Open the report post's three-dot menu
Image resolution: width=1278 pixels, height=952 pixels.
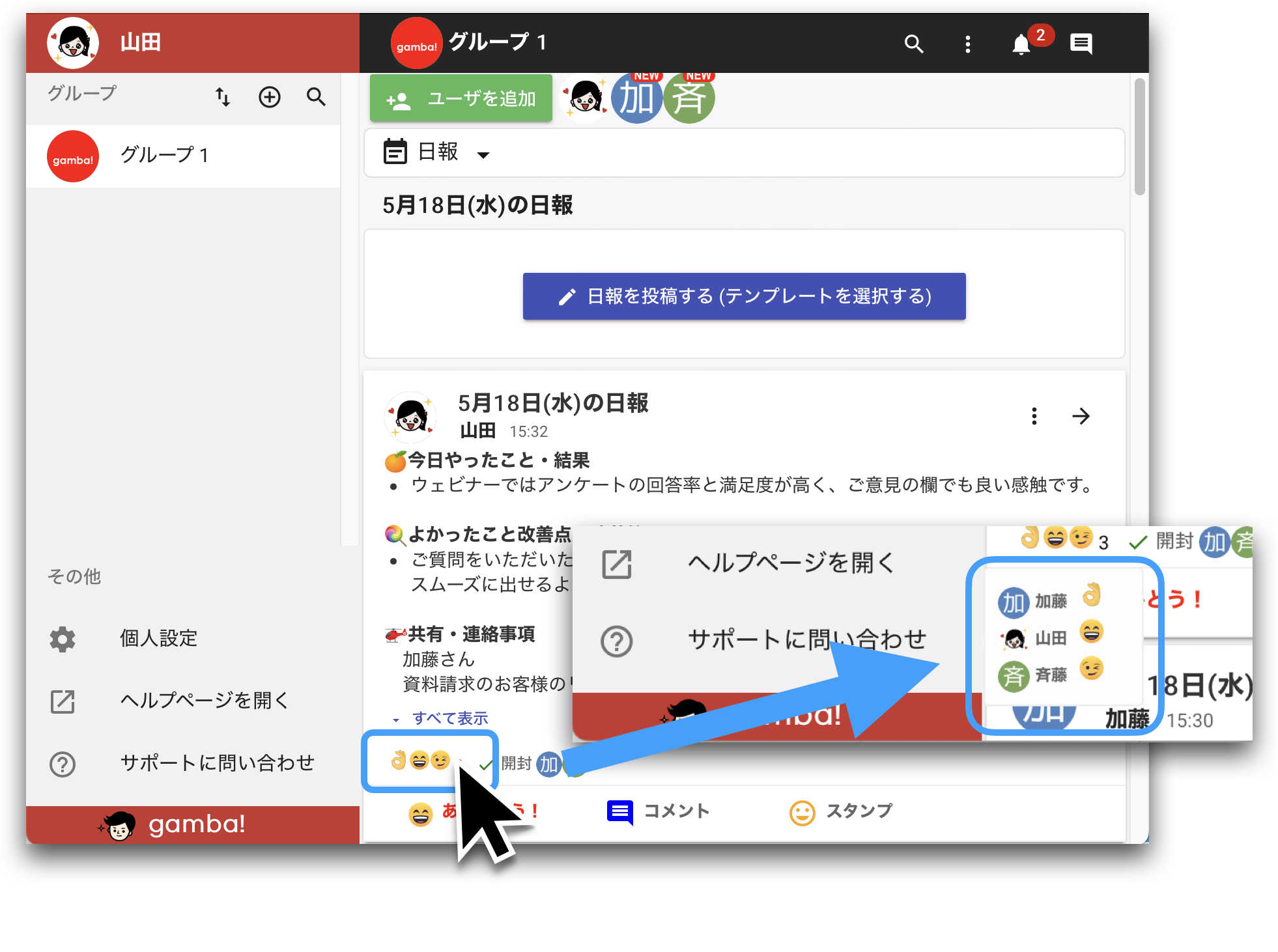point(1034,416)
